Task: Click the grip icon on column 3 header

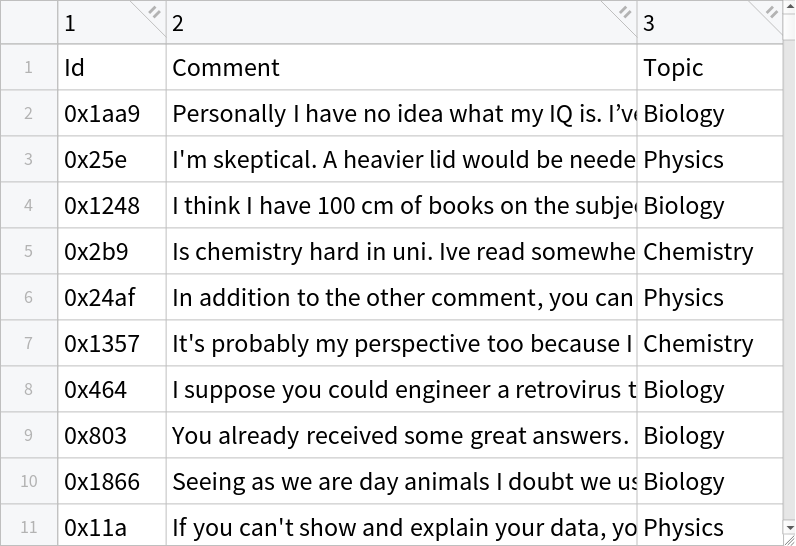Action: pos(772,12)
